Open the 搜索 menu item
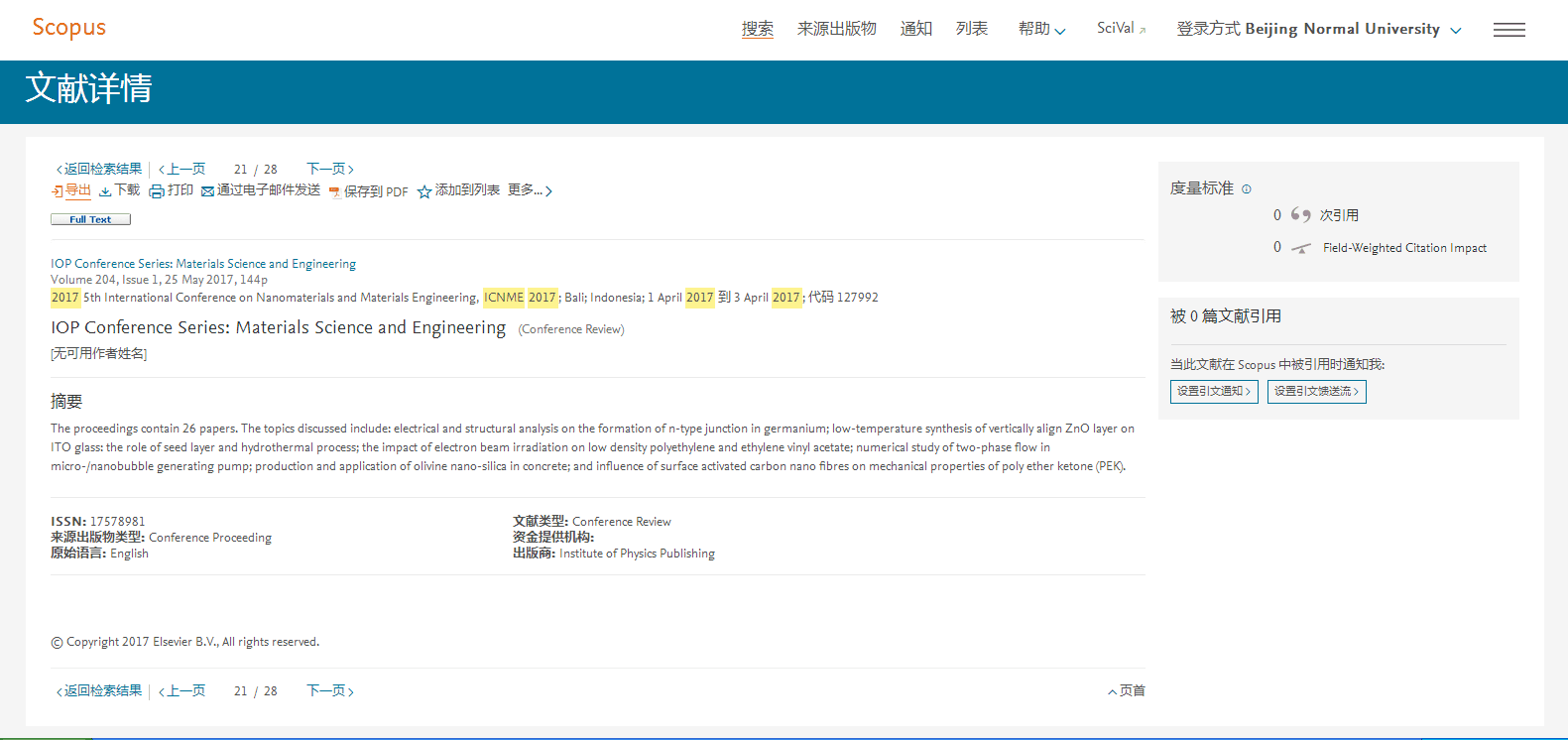 [758, 29]
